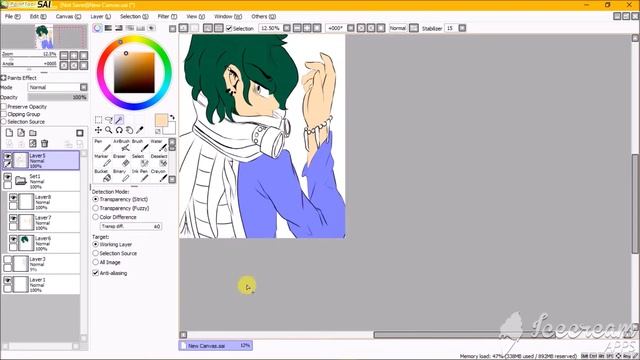The image size is (640, 360).
Task: Switch to the New Canvas.sai tab
Action: [x=216, y=345]
